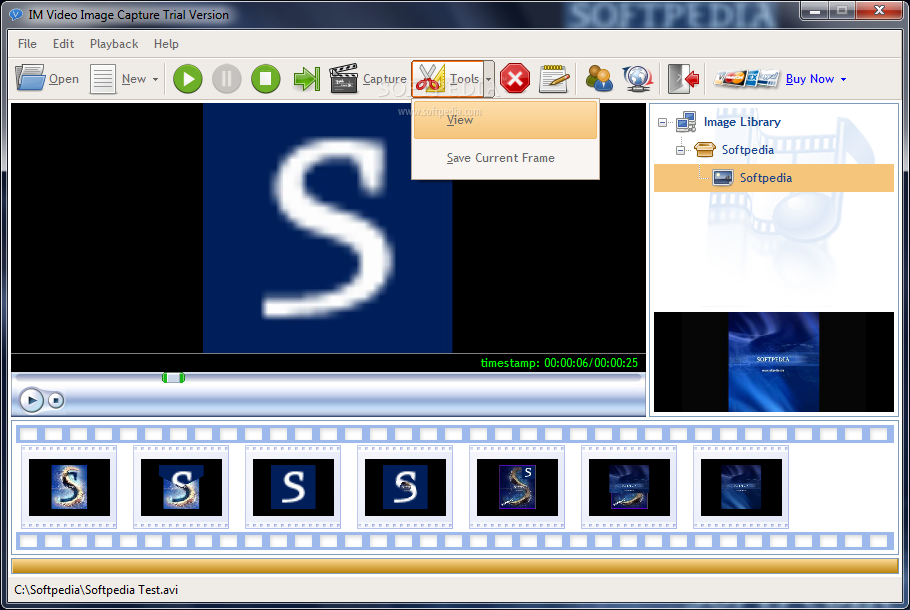
Task: Click the red X delete icon
Action: 515,78
